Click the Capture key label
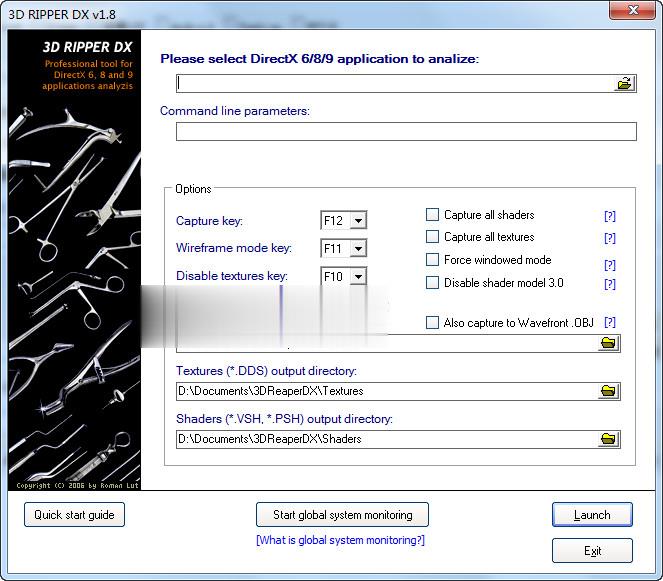 coord(209,221)
